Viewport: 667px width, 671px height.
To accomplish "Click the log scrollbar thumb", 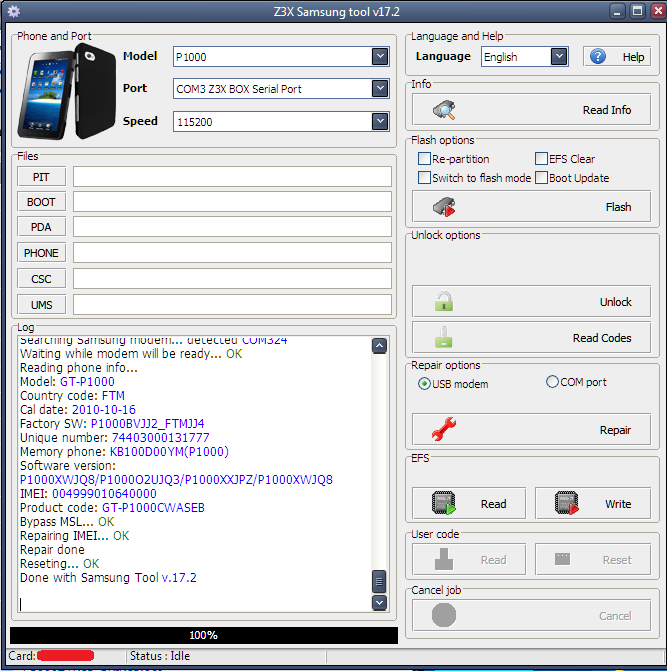I will 379,581.
